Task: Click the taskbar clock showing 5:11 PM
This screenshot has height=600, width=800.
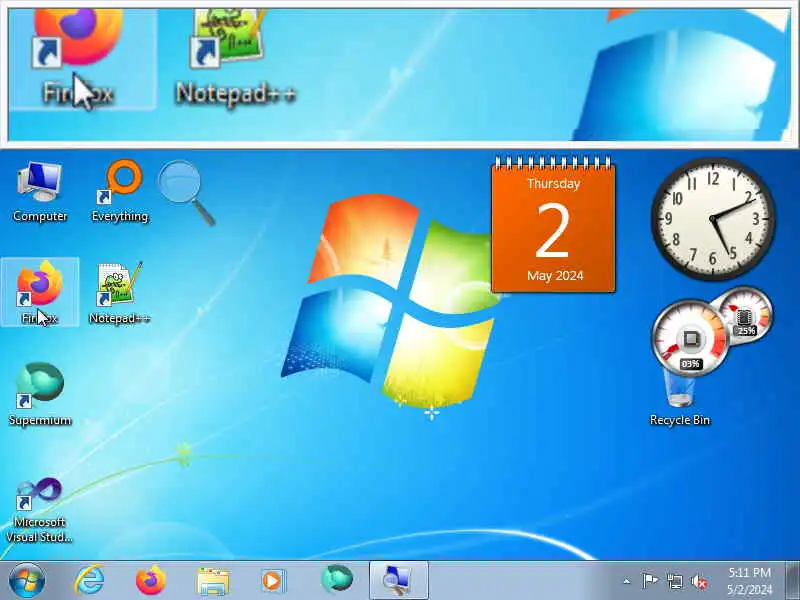Action: point(749,581)
